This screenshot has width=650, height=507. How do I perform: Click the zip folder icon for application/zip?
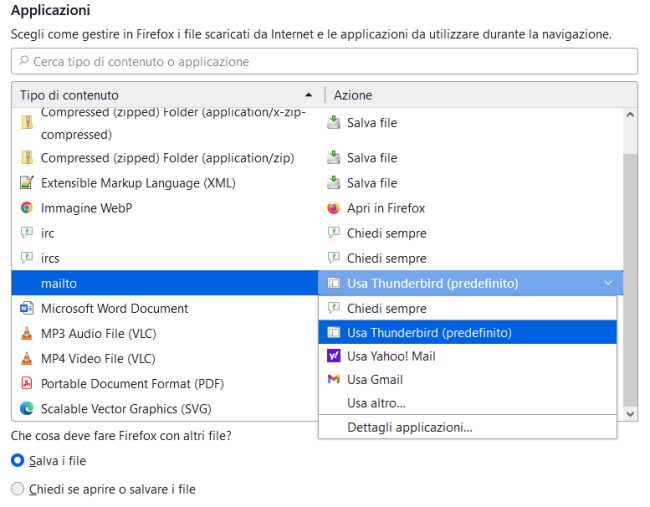point(27,158)
